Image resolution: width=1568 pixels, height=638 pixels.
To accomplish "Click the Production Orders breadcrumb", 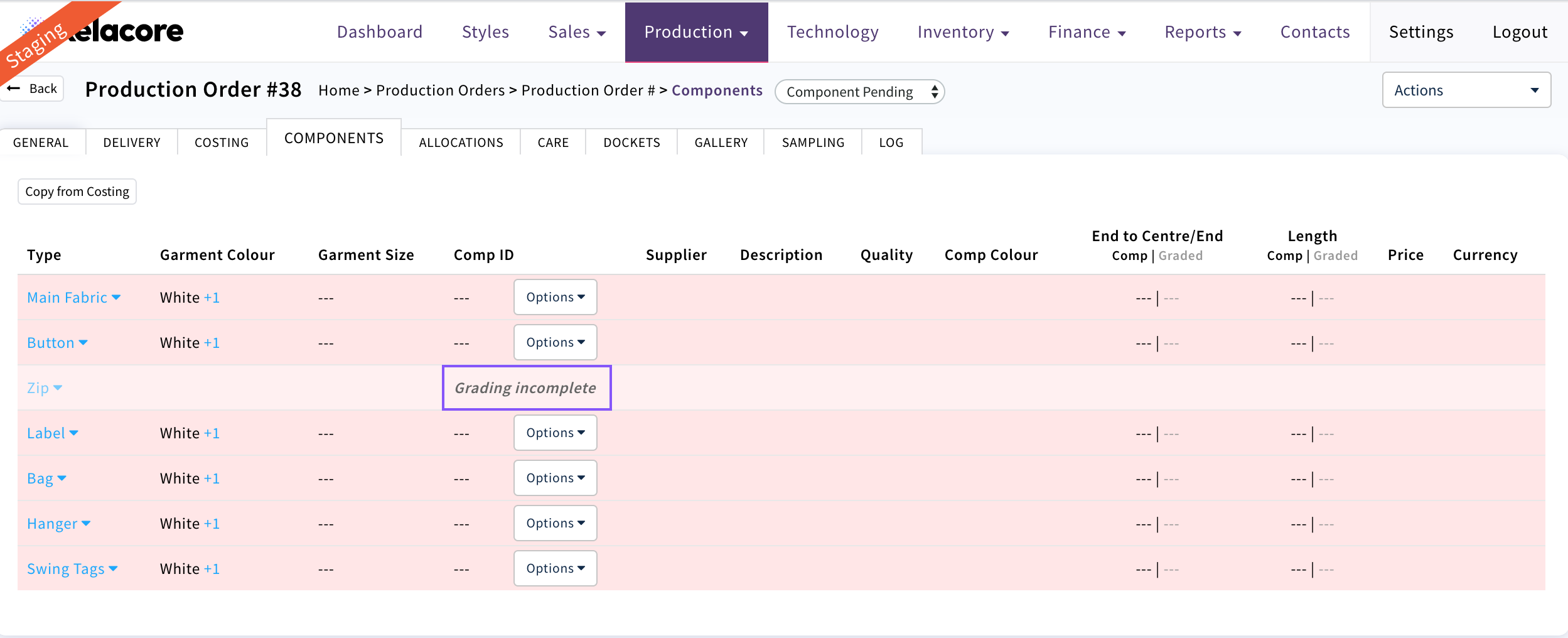I will coord(440,90).
